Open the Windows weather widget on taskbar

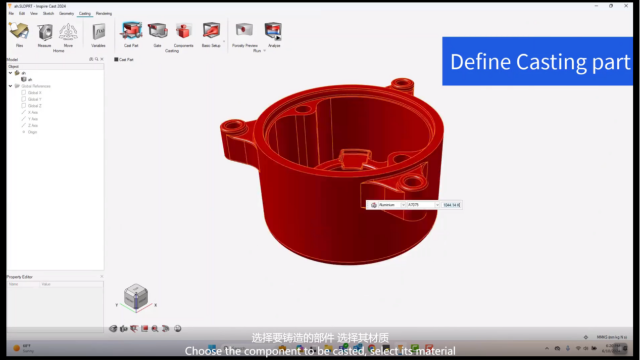[x=24, y=348]
